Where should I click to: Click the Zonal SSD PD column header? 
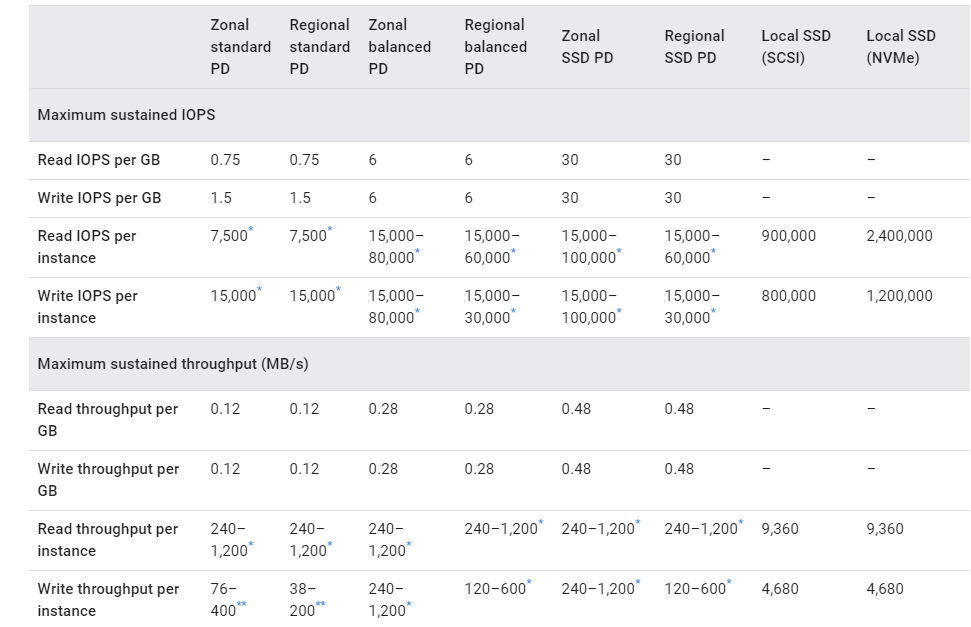[587, 46]
